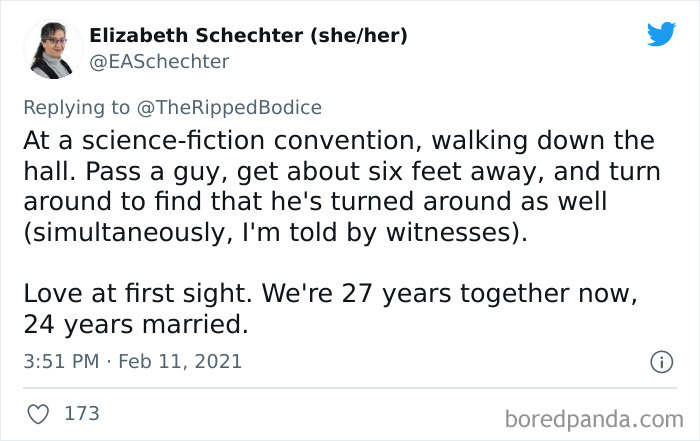Click the 3:51 PM time text

(63, 361)
